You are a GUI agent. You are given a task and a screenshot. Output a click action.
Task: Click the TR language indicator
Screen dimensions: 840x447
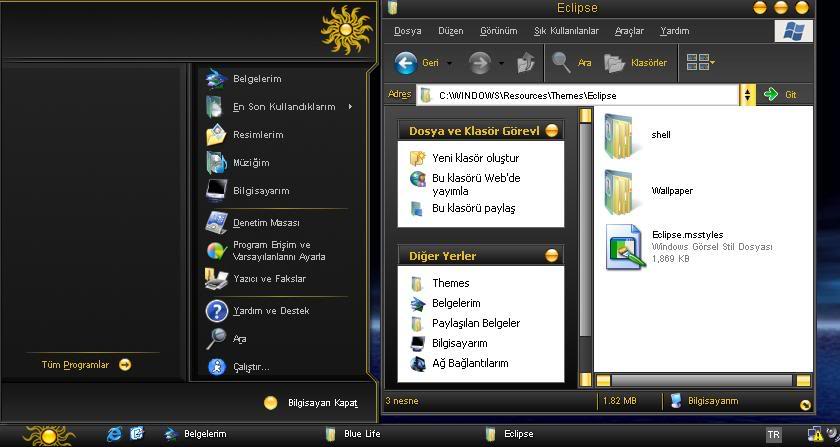773,435
